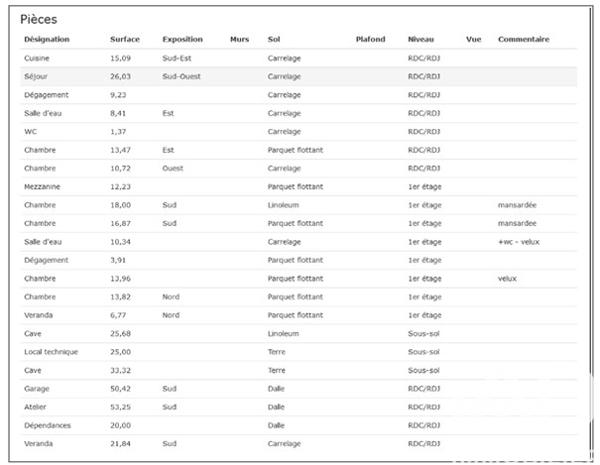This screenshot has width=600, height=465.
Task: Click the Surface column header
Action: (125, 39)
